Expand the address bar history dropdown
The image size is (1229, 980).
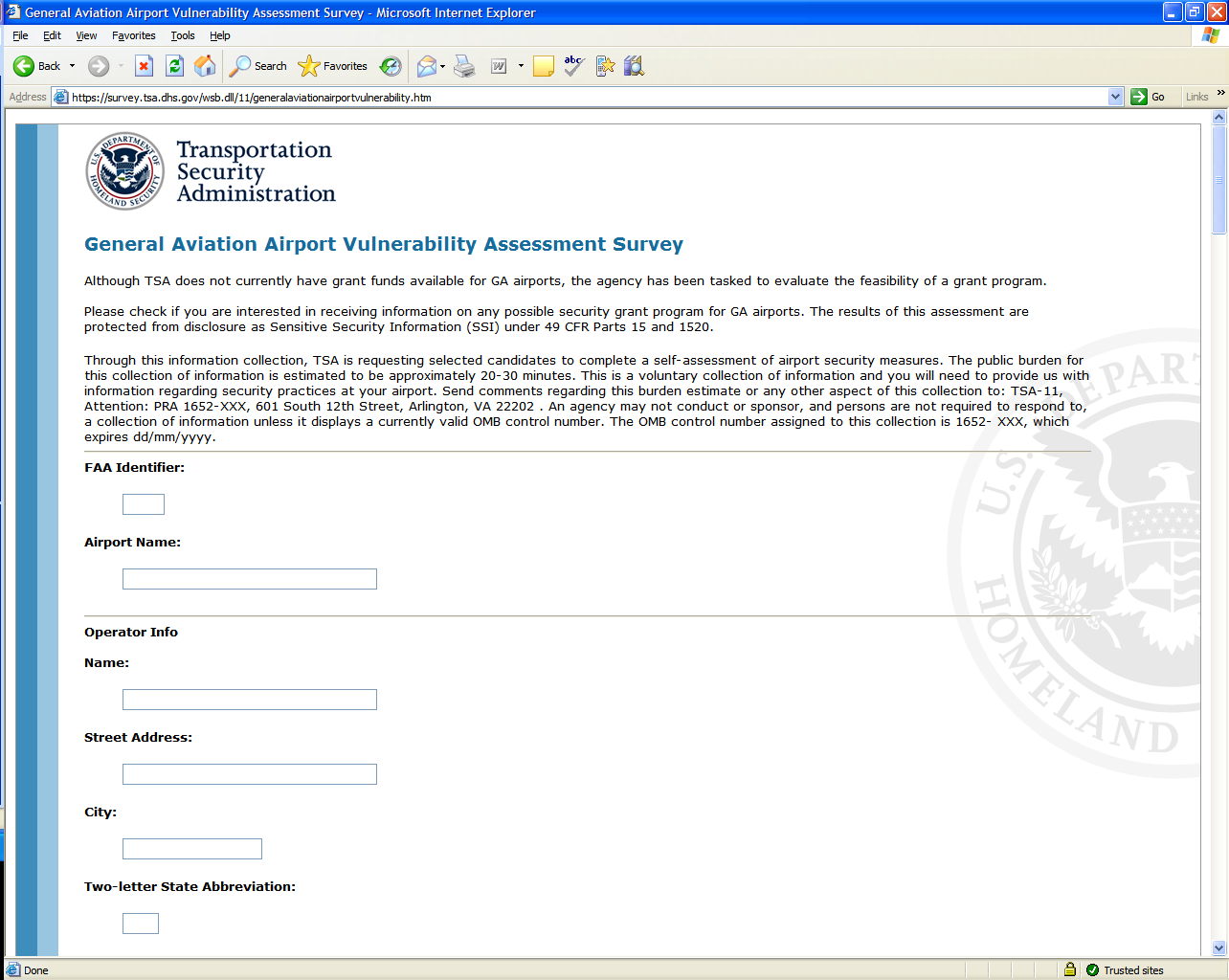1115,97
